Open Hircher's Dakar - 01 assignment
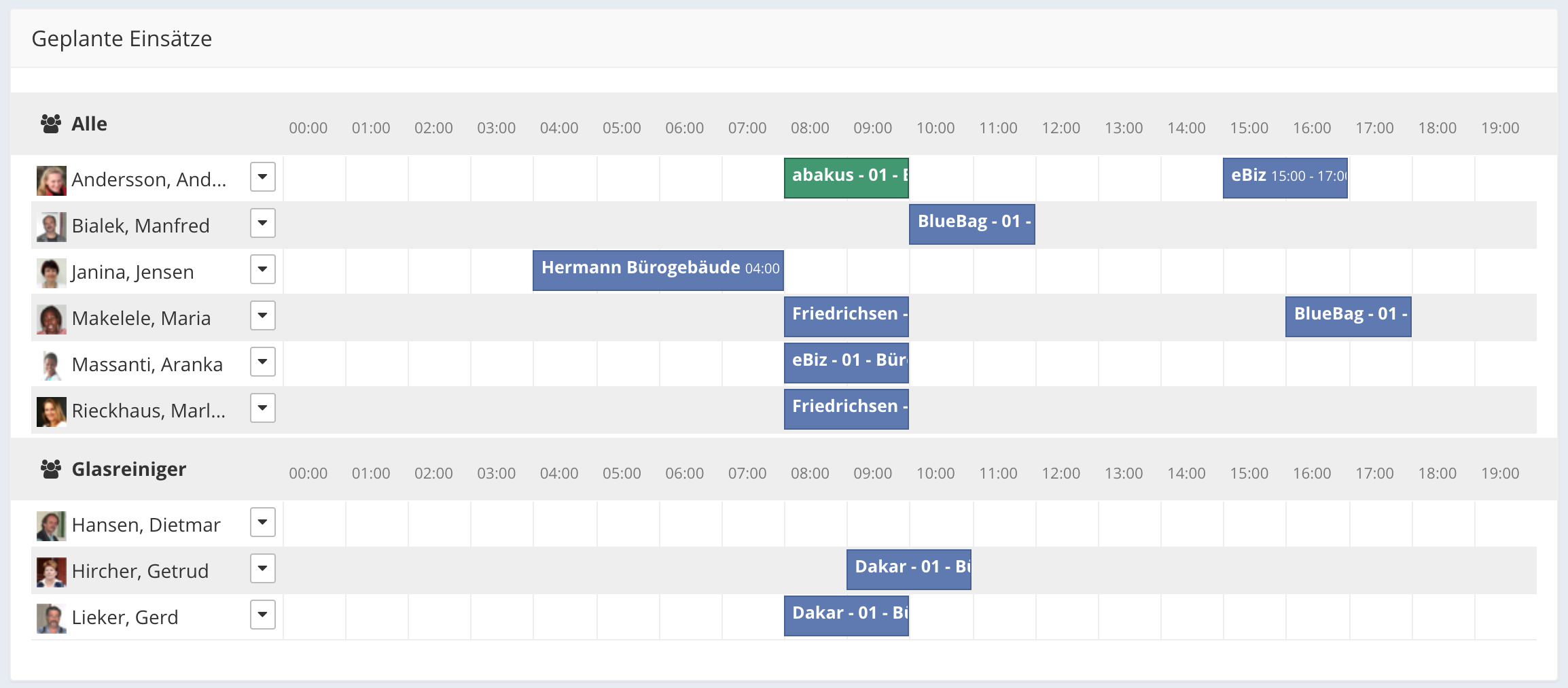The height and width of the screenshot is (688, 1568). [908, 570]
